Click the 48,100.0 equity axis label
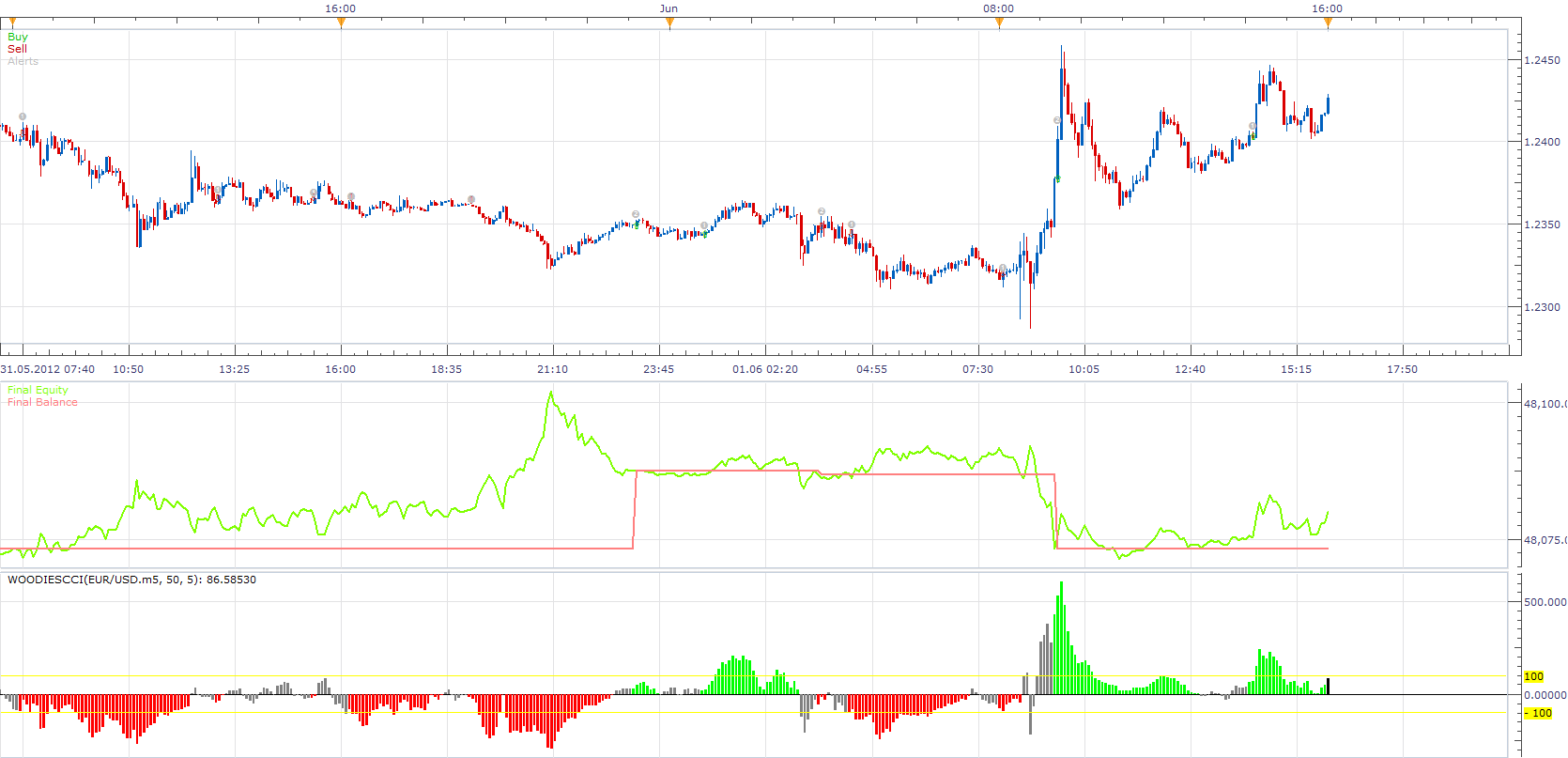 coord(1545,404)
